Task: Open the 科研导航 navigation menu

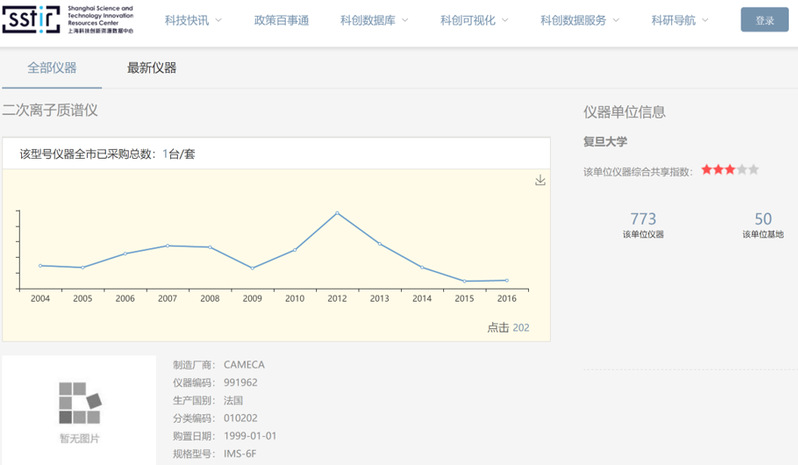Action: [679, 20]
